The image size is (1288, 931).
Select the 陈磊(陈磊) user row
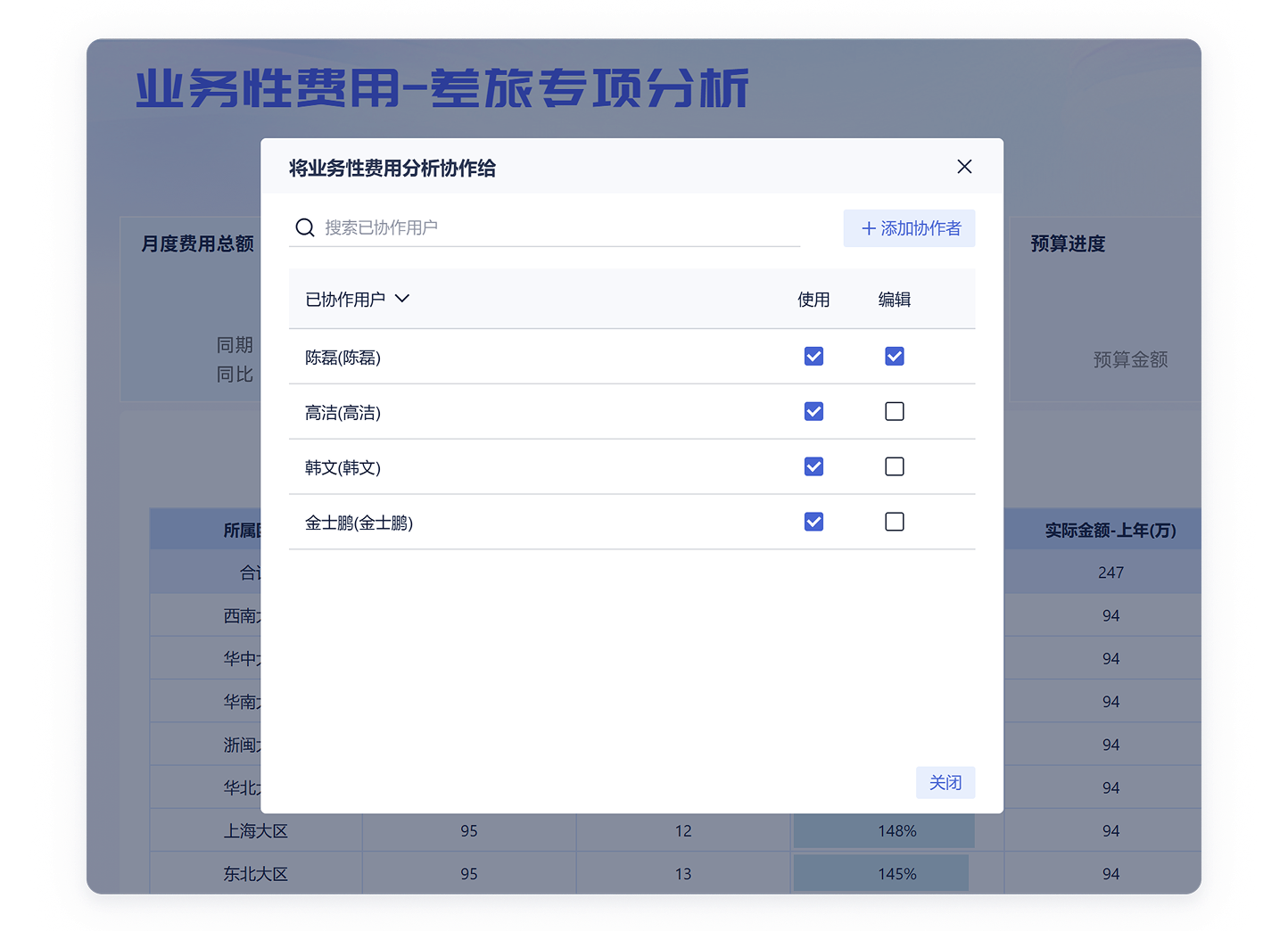pos(343,358)
